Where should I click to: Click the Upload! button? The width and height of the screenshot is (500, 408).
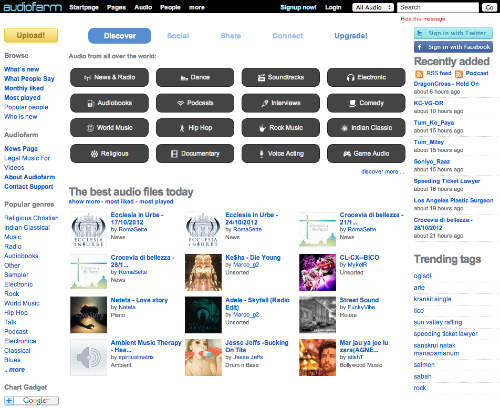pos(31,35)
